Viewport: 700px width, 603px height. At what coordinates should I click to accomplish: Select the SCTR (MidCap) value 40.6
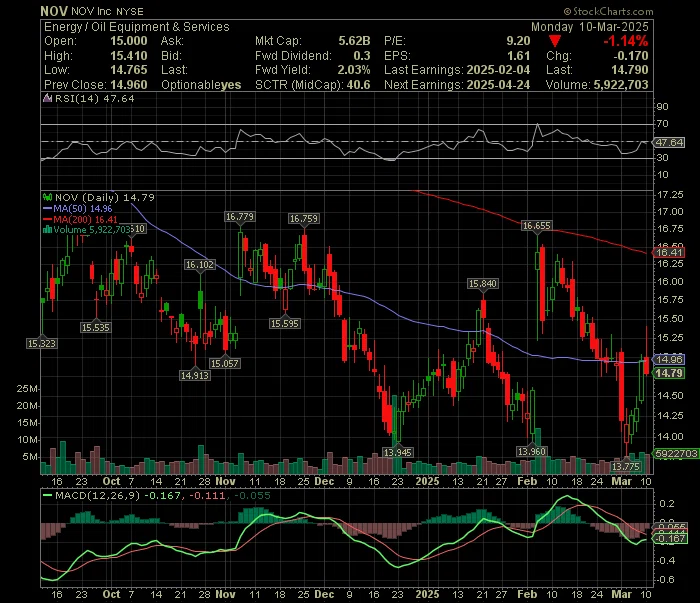(358, 85)
